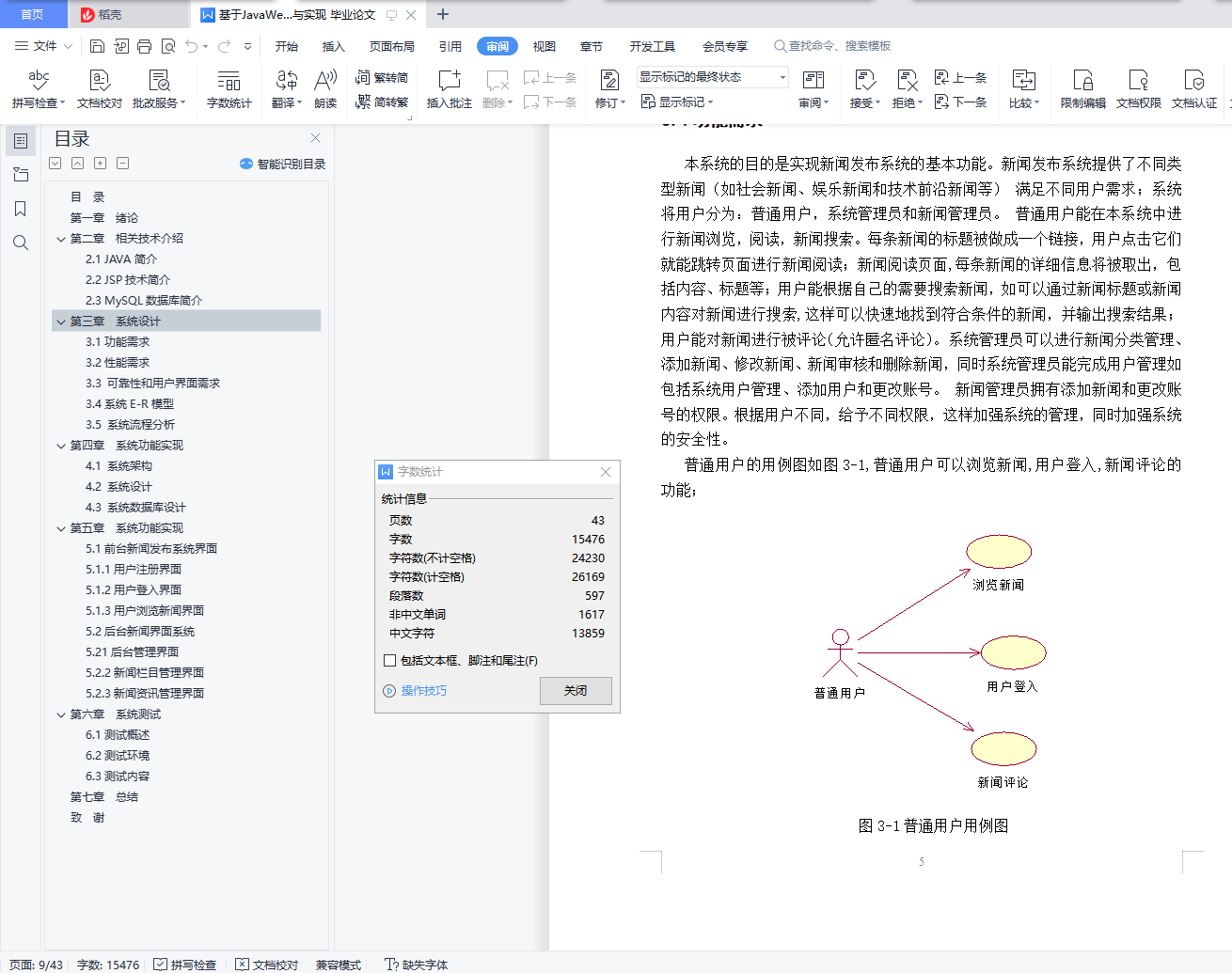The image size is (1232, 973).
Task: Click the Save icon in quick access bar
Action: coord(97,46)
